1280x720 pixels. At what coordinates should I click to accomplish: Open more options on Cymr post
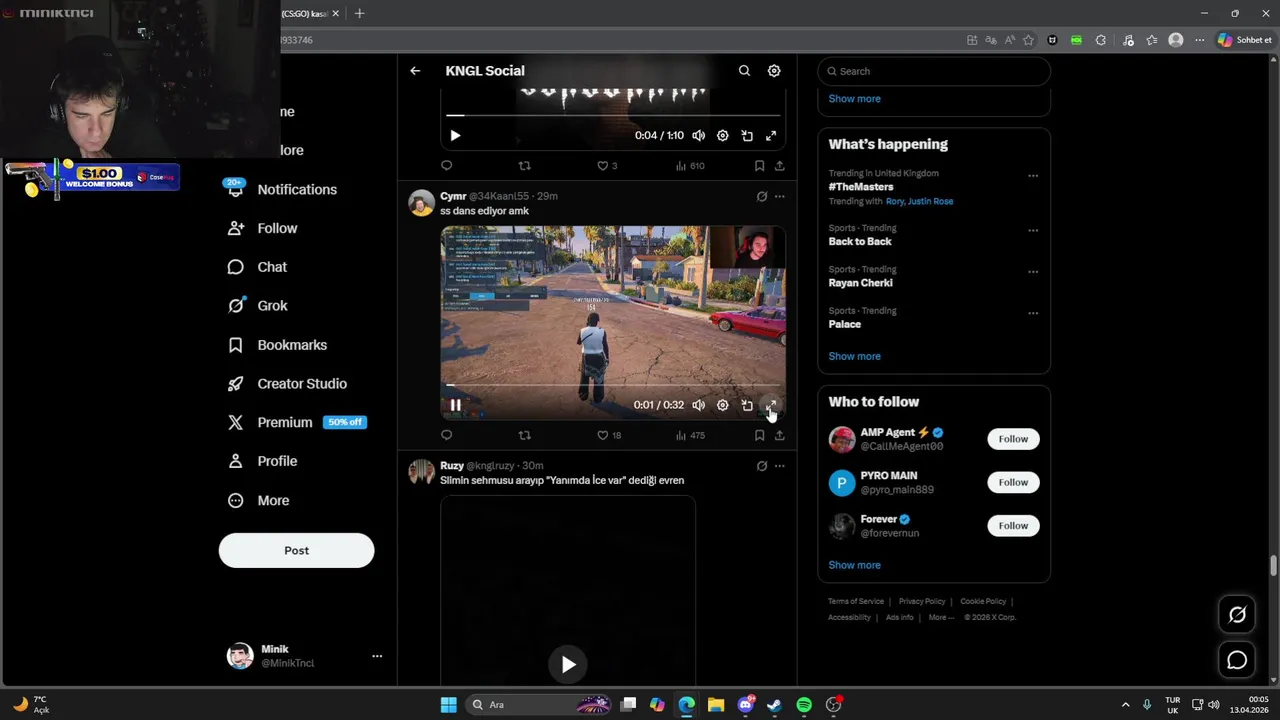(780, 197)
